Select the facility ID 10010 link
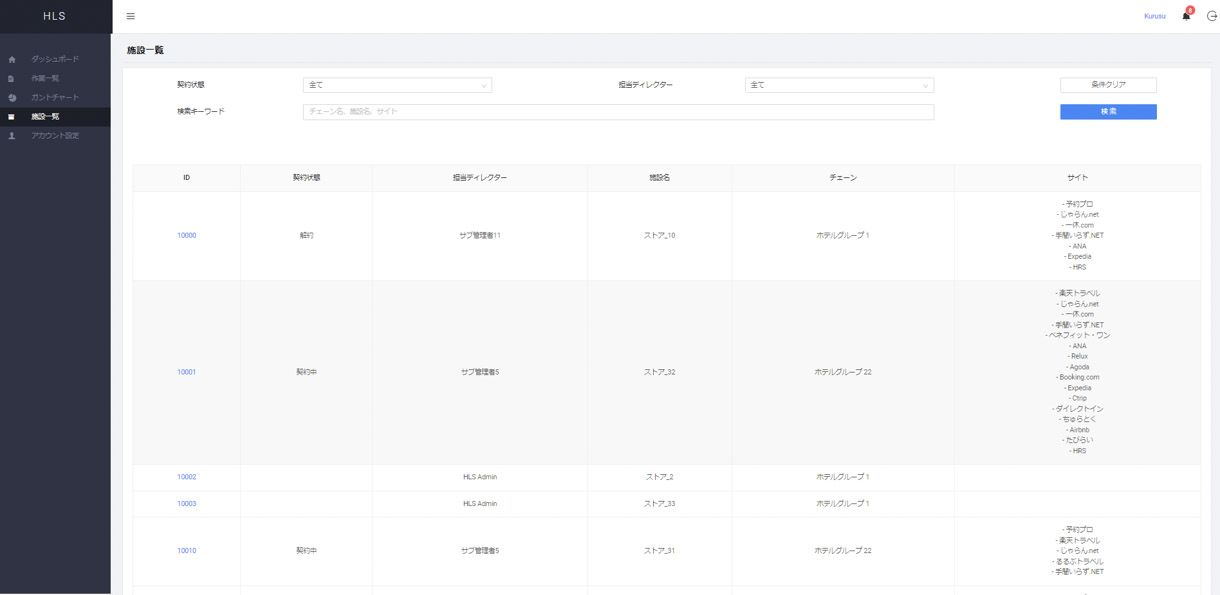 (x=186, y=551)
